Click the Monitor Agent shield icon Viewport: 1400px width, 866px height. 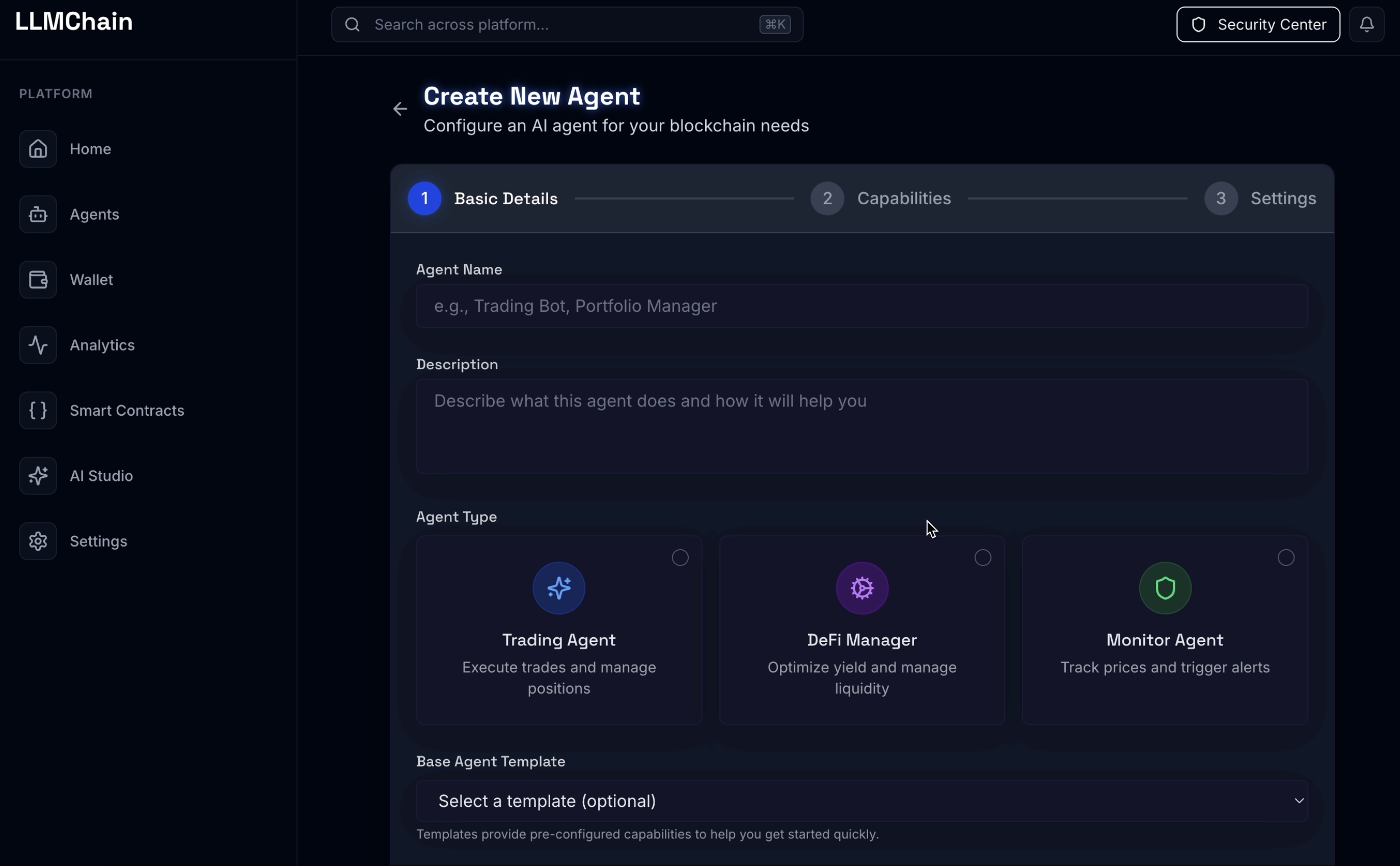click(x=1165, y=588)
